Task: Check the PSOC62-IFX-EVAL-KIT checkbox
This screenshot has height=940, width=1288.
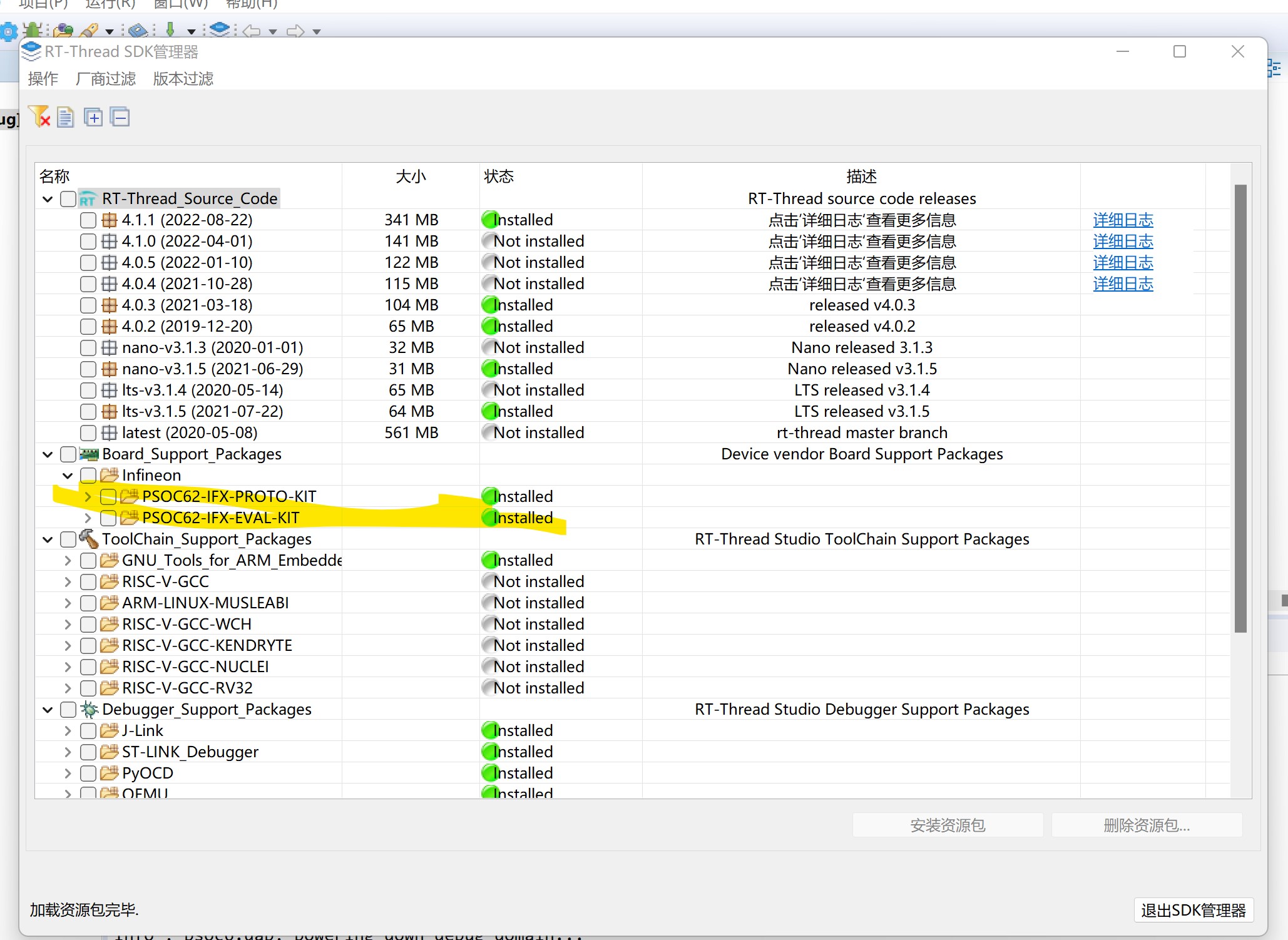Action: tap(108, 518)
